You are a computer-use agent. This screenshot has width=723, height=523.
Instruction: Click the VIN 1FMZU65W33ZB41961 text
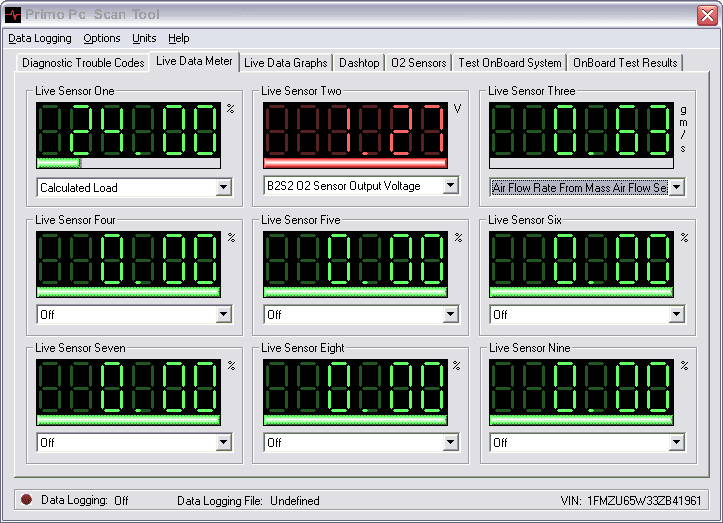pyautogui.click(x=631, y=500)
